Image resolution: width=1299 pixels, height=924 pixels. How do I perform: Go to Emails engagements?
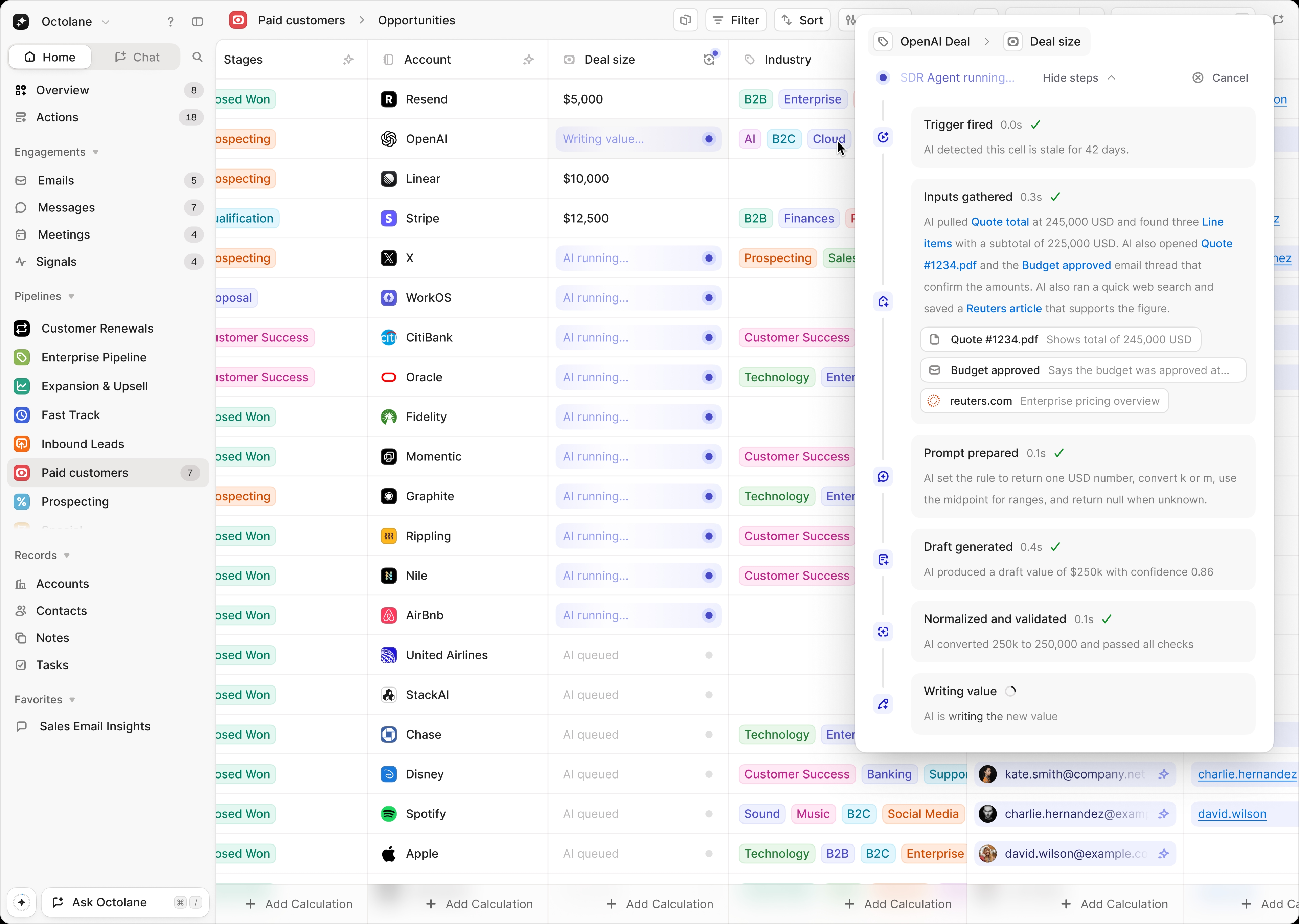[108, 180]
